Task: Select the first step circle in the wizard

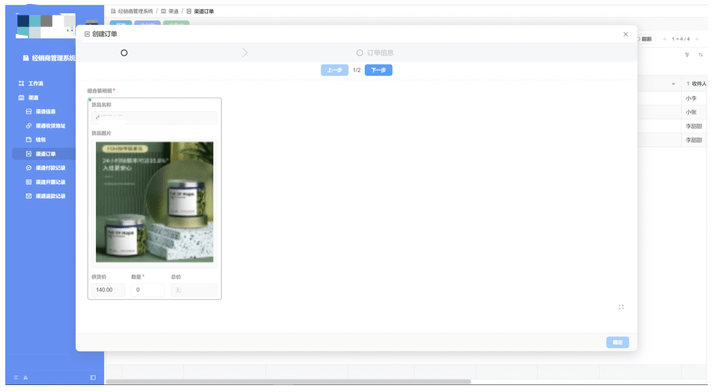Action: click(x=124, y=53)
